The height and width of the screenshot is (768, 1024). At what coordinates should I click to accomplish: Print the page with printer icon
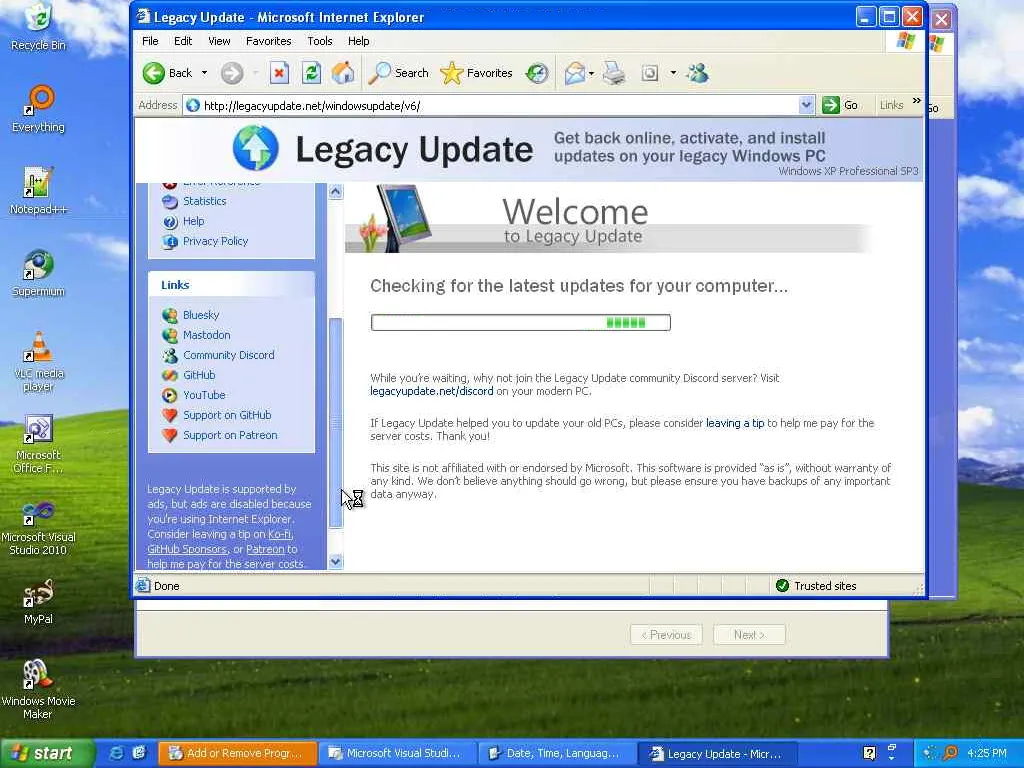(614, 73)
